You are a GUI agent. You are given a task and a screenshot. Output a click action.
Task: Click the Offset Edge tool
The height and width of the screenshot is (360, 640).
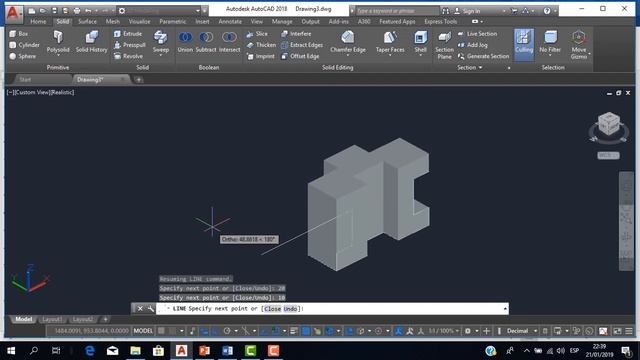300,56
